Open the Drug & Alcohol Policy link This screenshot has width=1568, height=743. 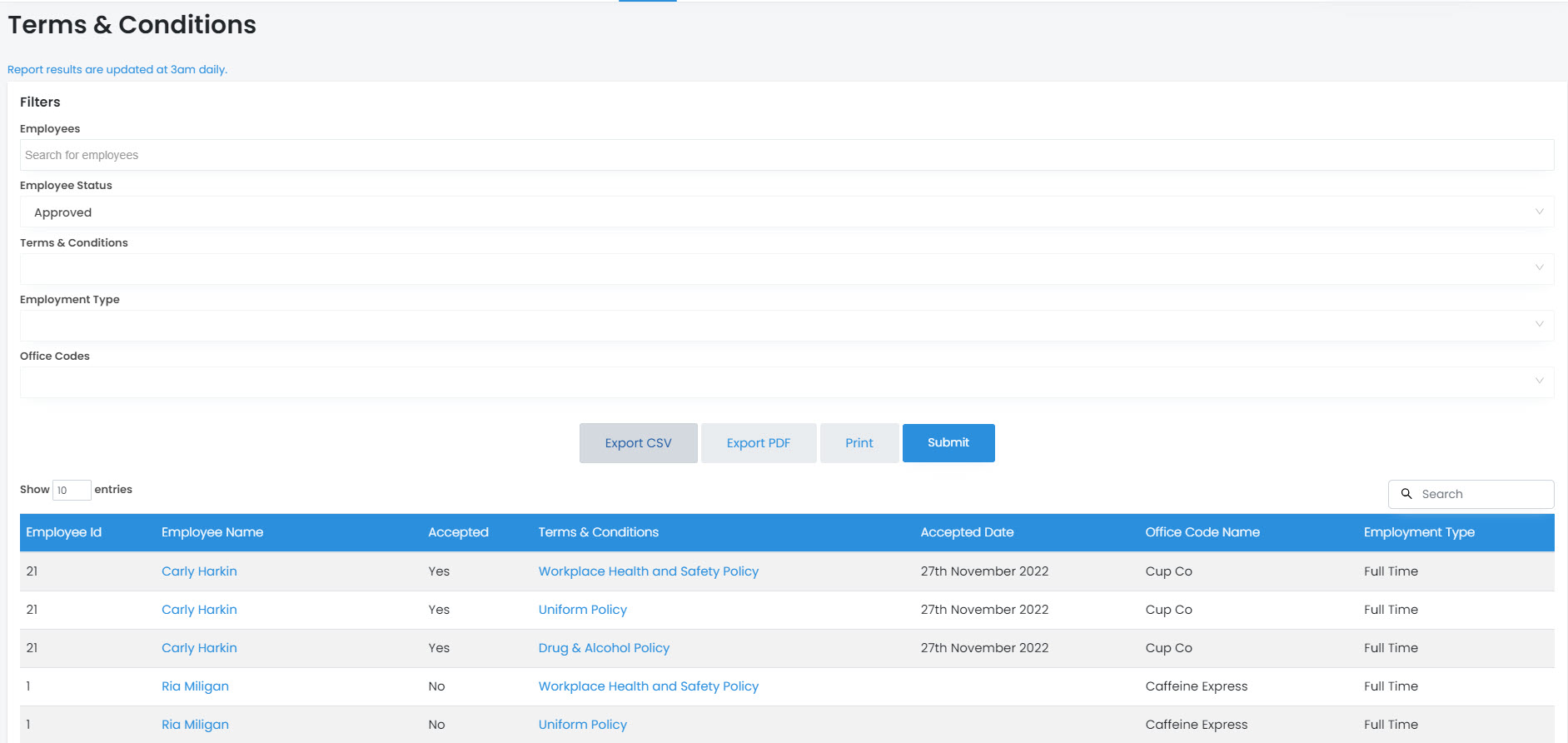pos(604,648)
